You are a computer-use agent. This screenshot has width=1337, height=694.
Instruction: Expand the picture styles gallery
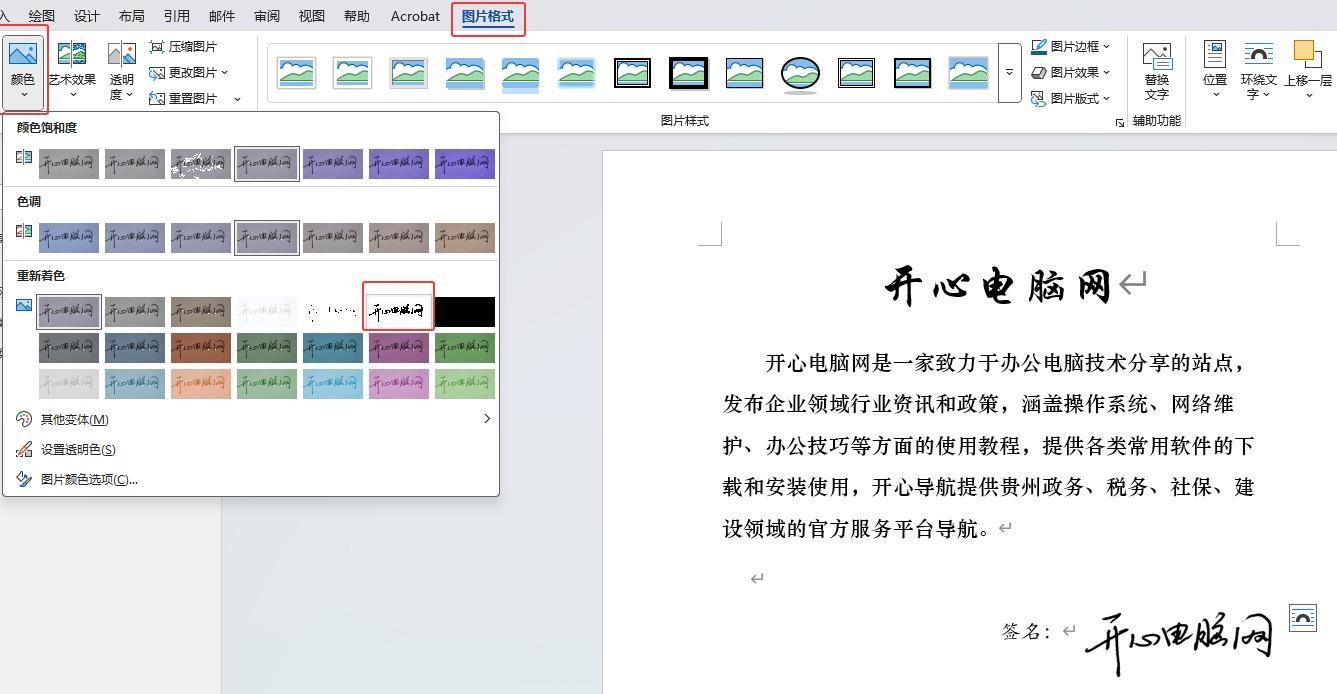click(x=1009, y=73)
